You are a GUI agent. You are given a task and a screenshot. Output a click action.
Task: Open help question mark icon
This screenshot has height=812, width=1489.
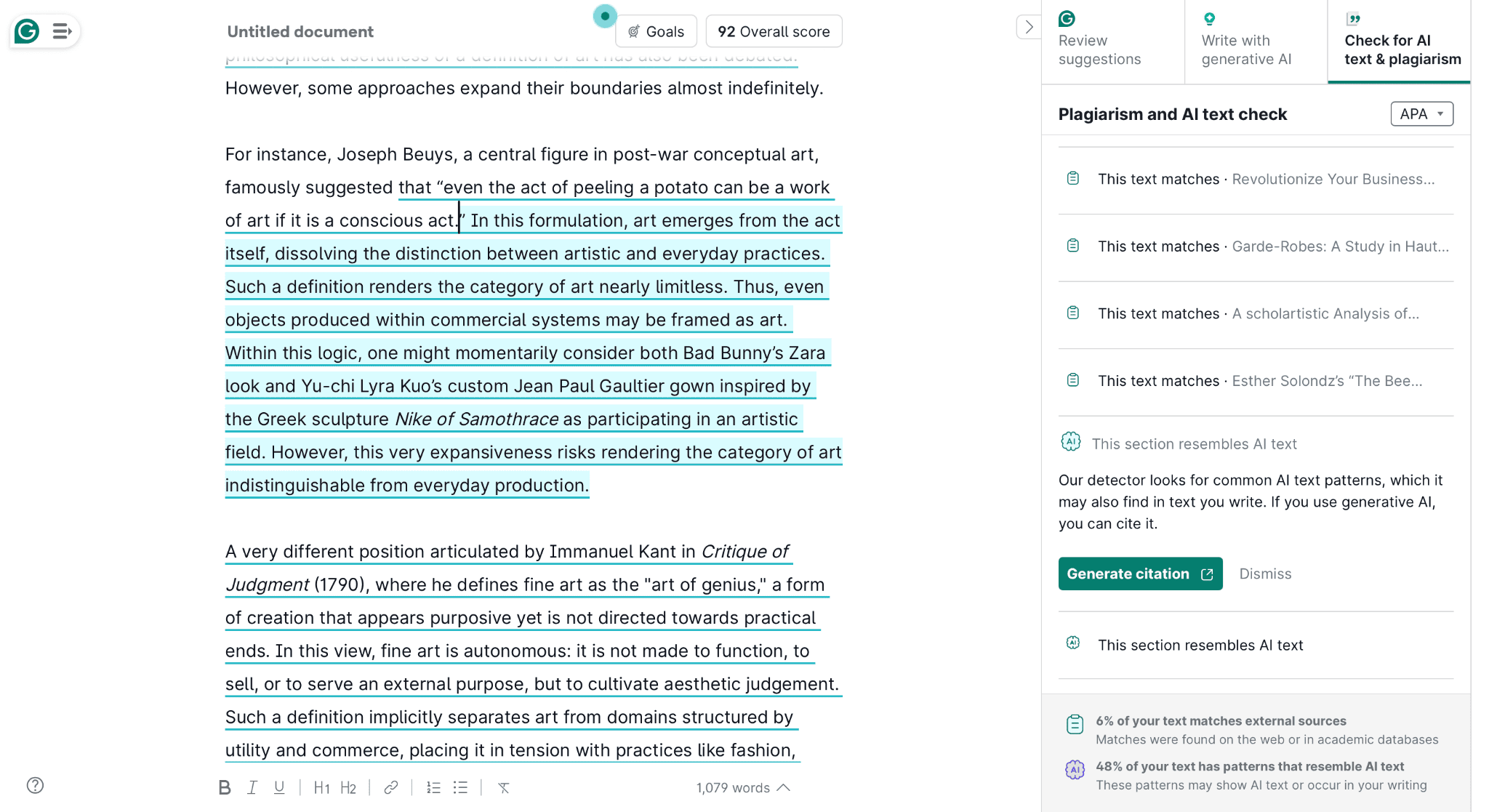coord(35,786)
